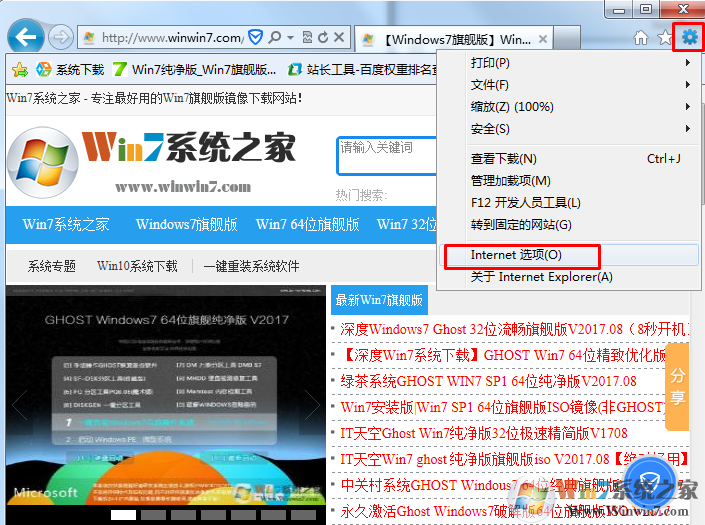Open Win7纯净版_Win7旗舰版 bookmark
Viewport: 705px width, 525px height.
(195, 70)
